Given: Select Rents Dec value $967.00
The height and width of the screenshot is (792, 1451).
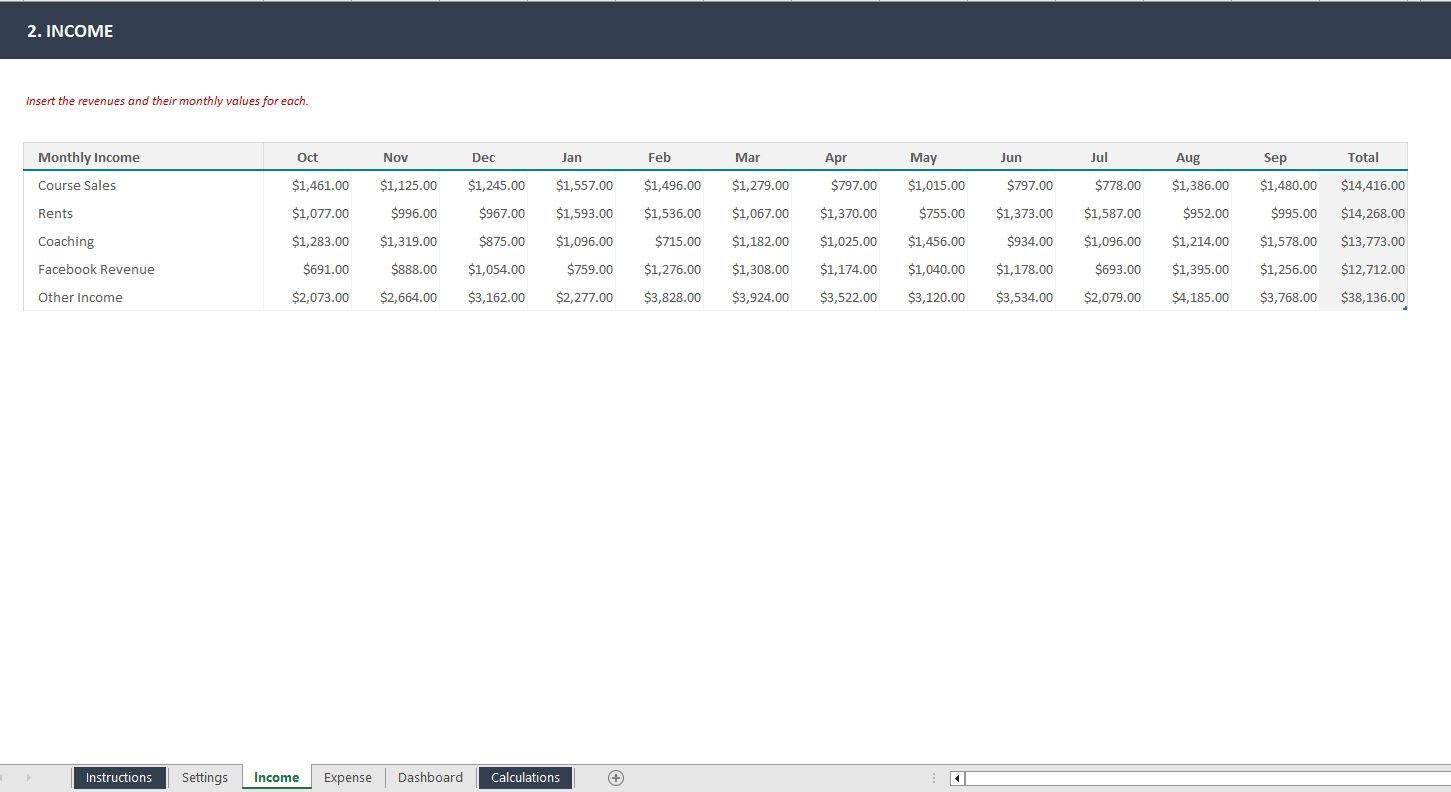Looking at the screenshot, I should (484, 213).
